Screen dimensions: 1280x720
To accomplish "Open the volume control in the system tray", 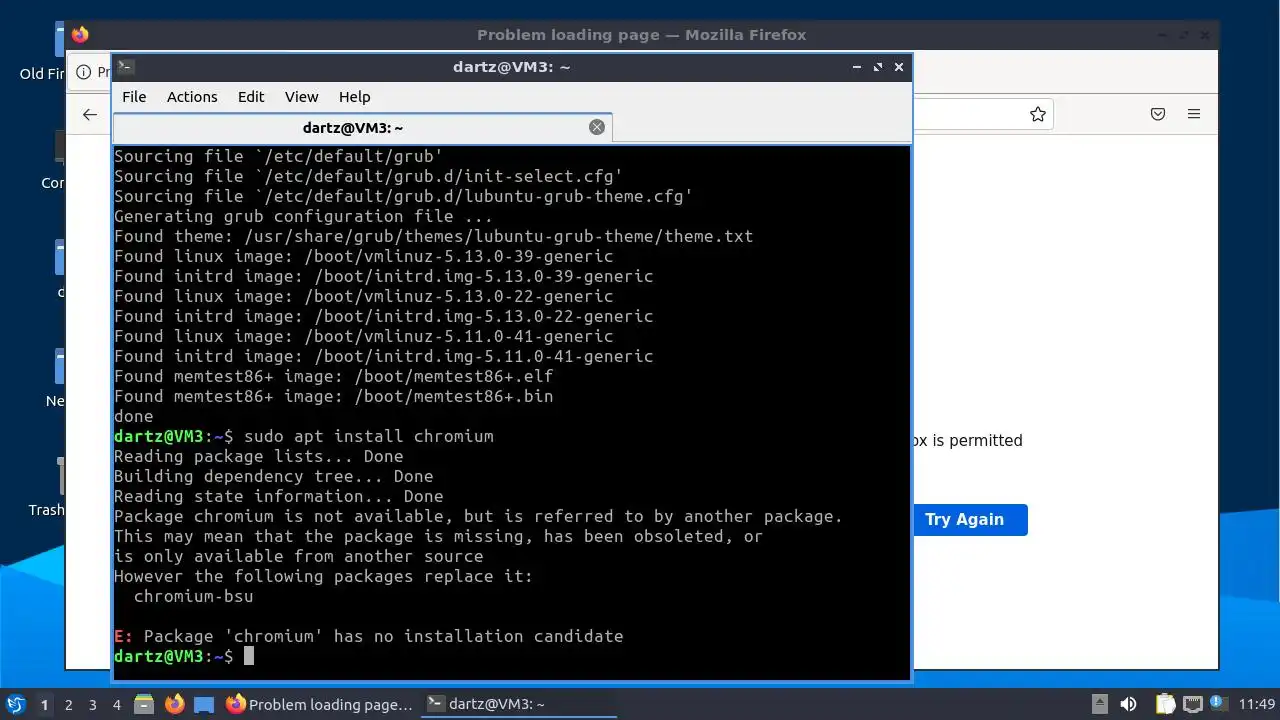I will click(1128, 704).
